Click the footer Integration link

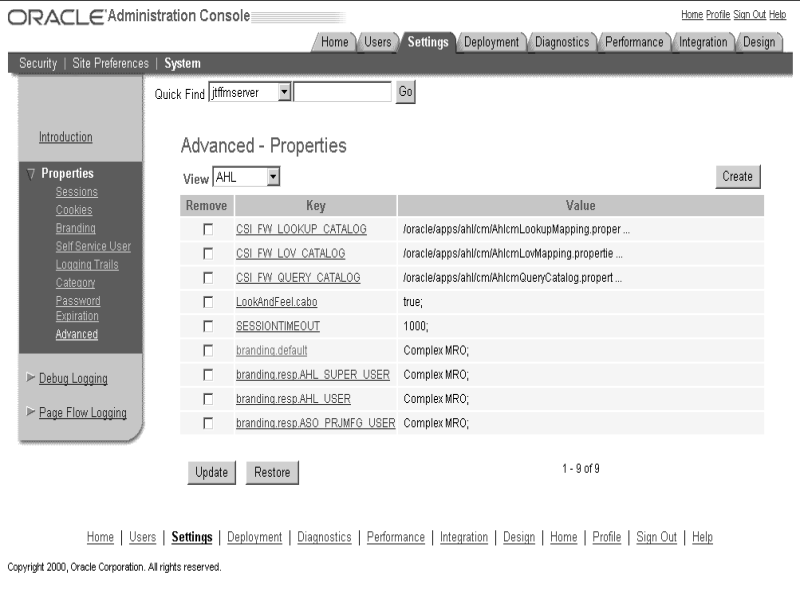tap(464, 537)
